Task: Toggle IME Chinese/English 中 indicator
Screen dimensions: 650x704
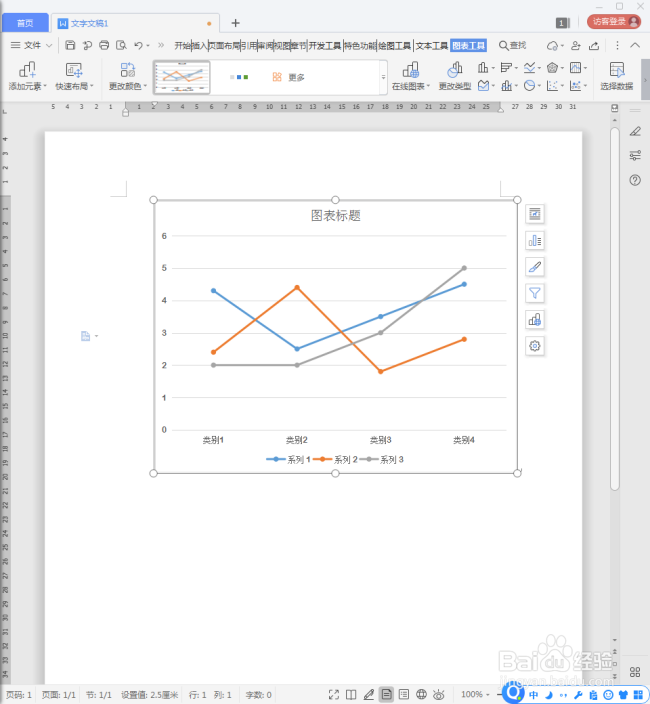Action: click(533, 695)
